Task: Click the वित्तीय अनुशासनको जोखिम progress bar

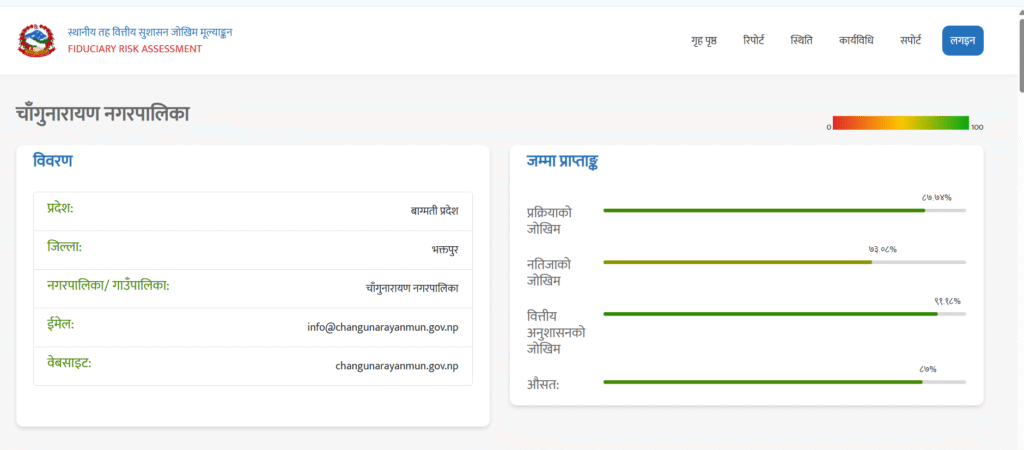Action: 784,314
